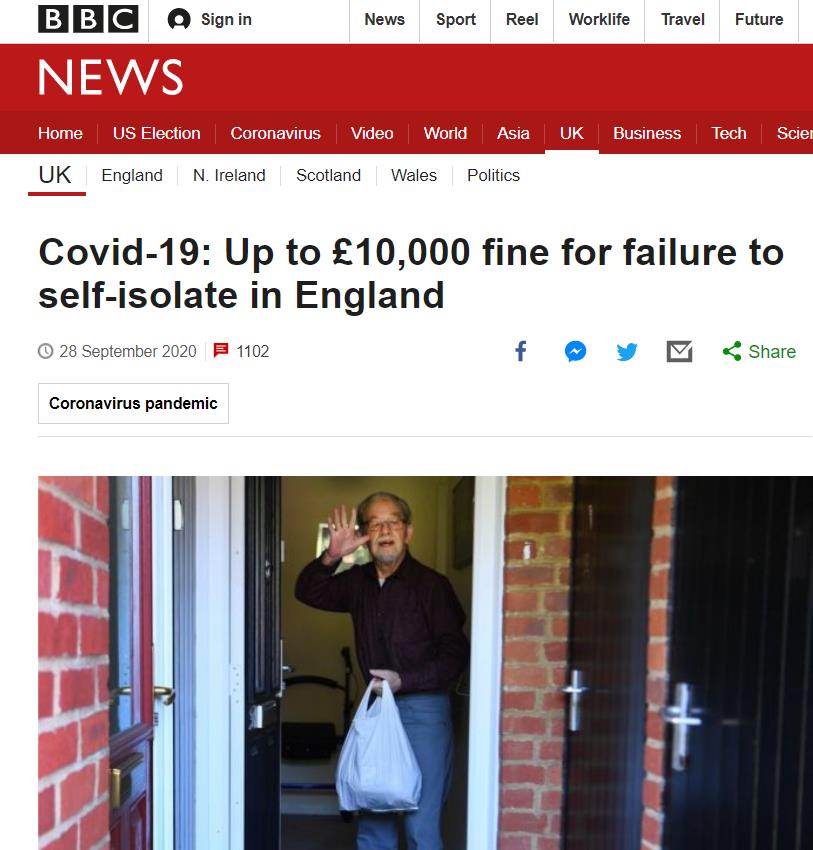The width and height of the screenshot is (813, 850).
Task: Open the Tech news section
Action: pyautogui.click(x=729, y=133)
